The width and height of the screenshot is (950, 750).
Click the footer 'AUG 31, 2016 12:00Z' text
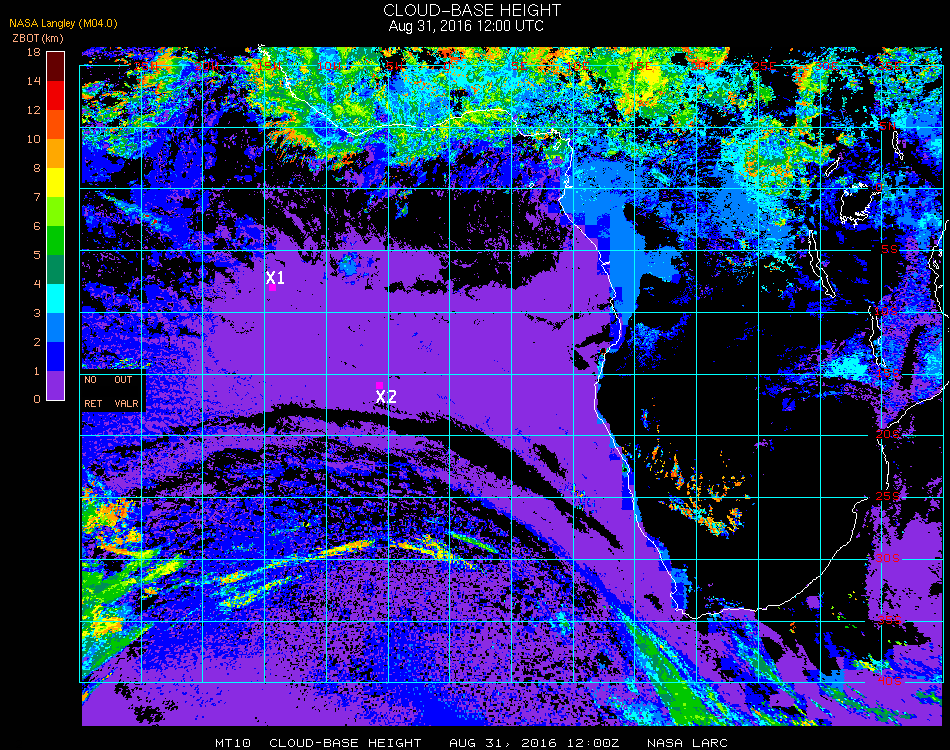(534, 743)
